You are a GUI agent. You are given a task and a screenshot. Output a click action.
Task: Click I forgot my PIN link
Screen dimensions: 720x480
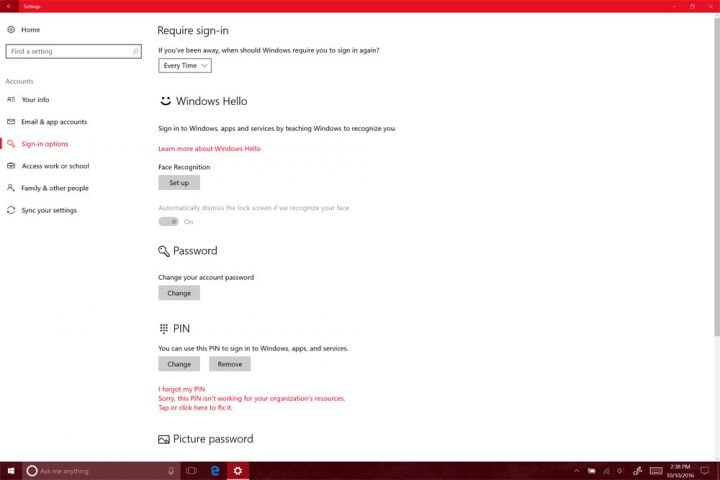pyautogui.click(x=182, y=389)
